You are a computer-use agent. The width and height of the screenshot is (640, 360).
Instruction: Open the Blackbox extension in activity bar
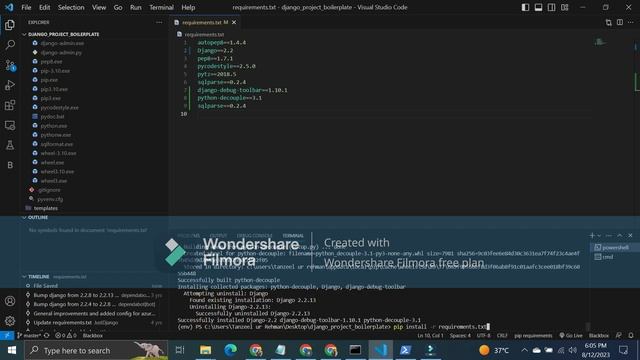click(10, 165)
